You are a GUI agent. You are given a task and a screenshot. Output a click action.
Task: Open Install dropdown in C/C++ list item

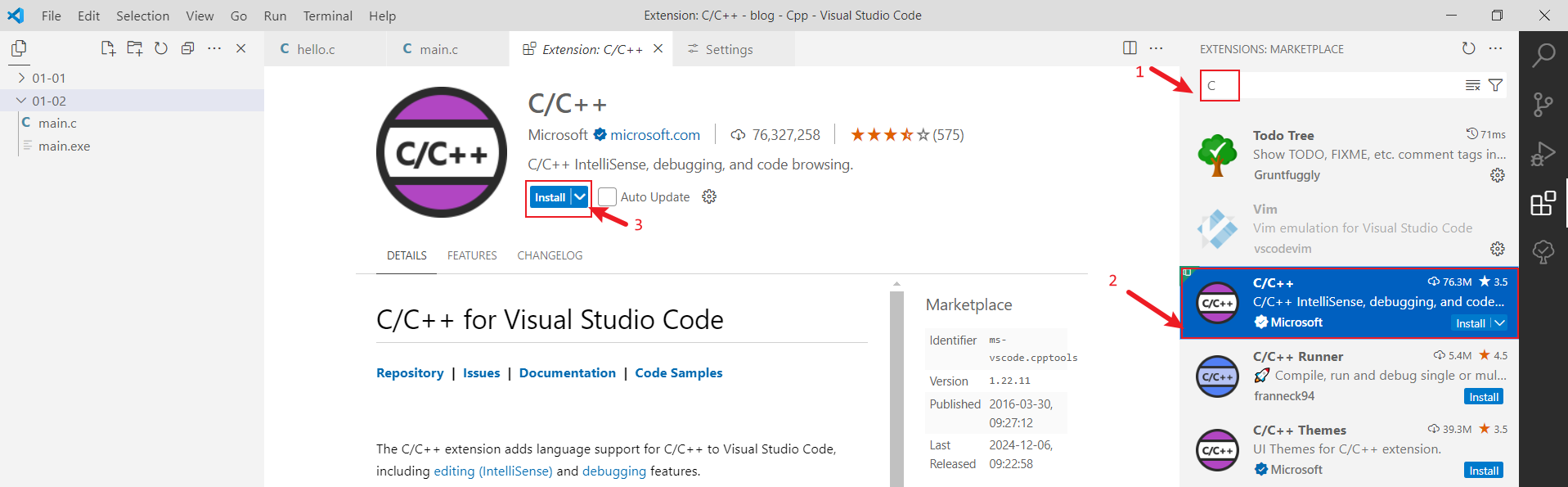pos(1498,323)
